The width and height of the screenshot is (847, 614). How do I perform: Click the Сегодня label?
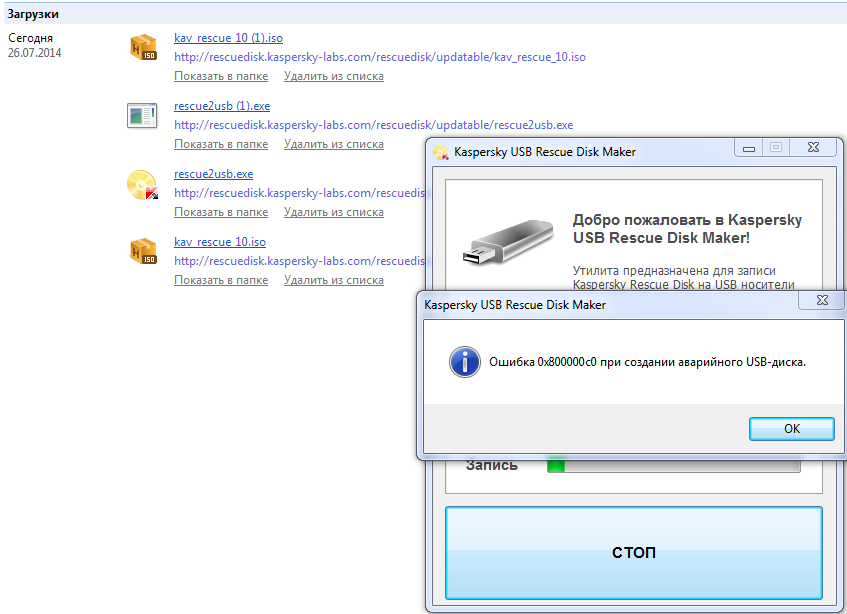point(30,38)
